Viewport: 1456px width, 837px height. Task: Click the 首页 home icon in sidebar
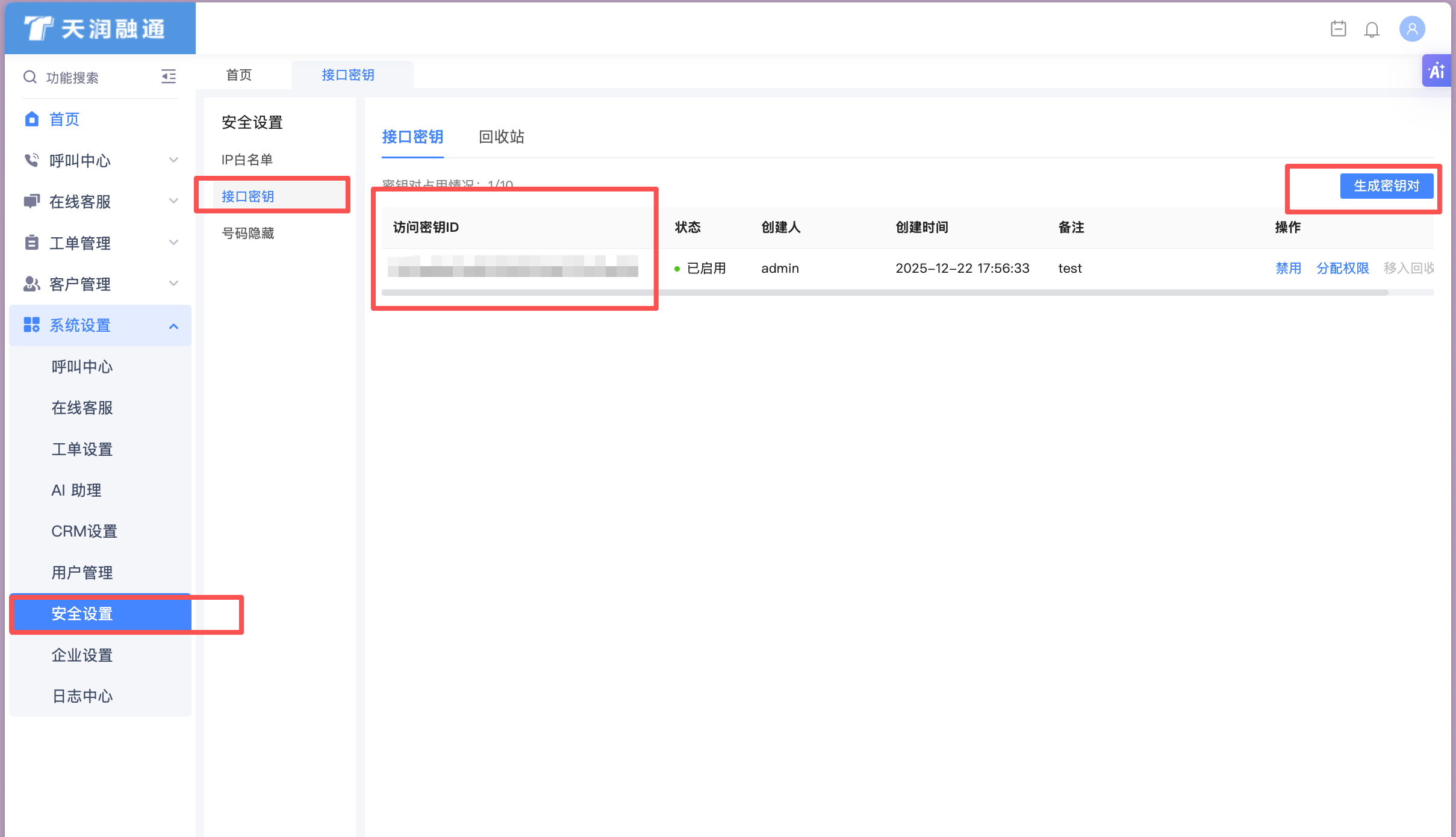point(32,119)
